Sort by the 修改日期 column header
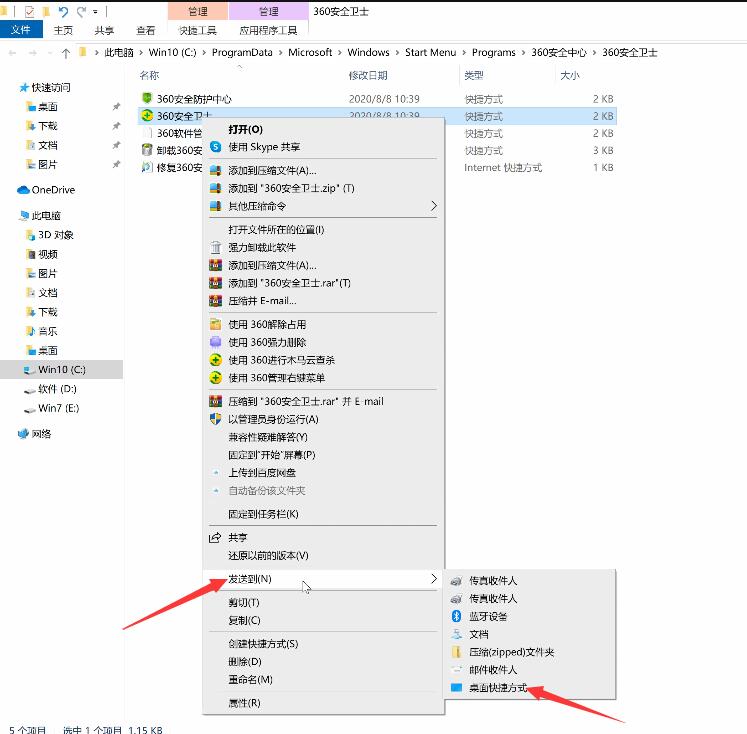747x734 pixels. coord(368,75)
